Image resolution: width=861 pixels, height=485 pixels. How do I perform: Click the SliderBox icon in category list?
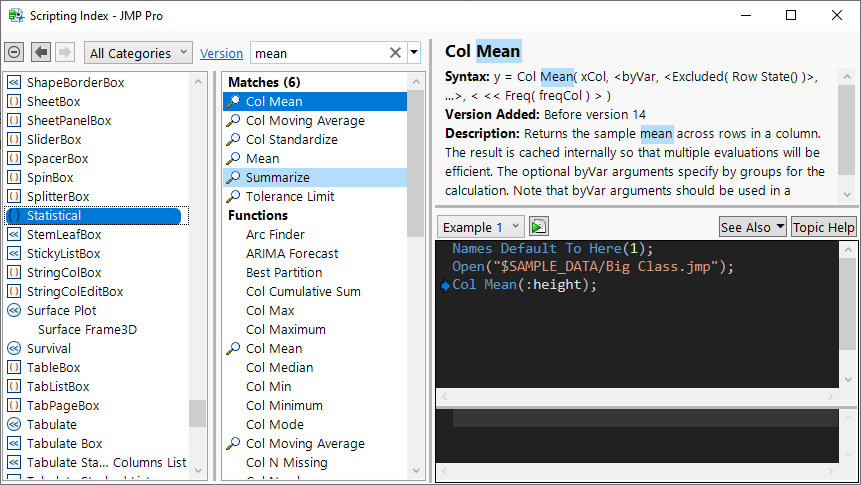coord(14,140)
